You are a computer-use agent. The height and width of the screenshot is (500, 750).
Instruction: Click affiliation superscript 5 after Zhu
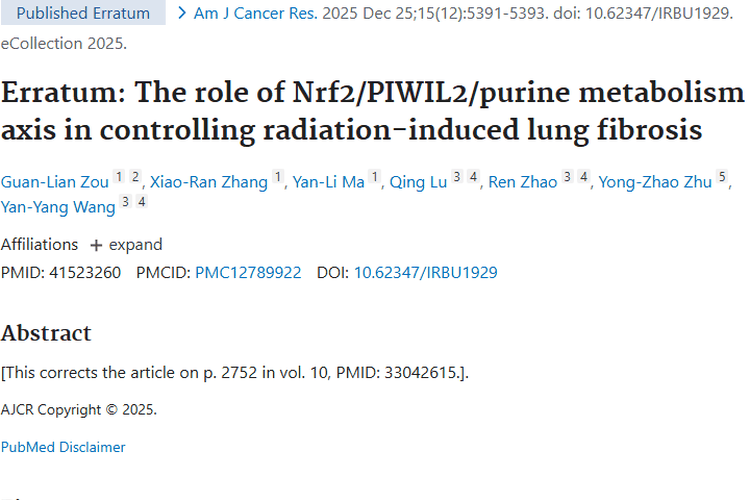point(725,178)
